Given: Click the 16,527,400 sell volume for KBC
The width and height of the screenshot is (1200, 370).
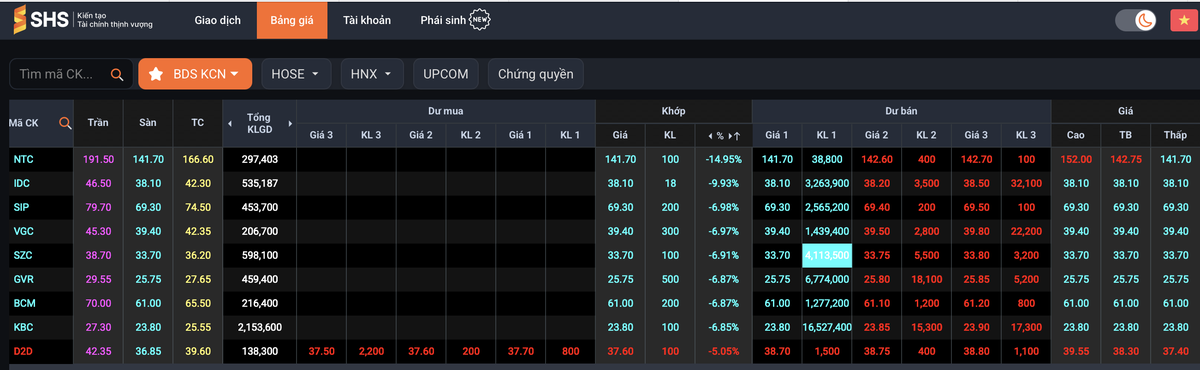Looking at the screenshot, I should pyautogui.click(x=826, y=327).
